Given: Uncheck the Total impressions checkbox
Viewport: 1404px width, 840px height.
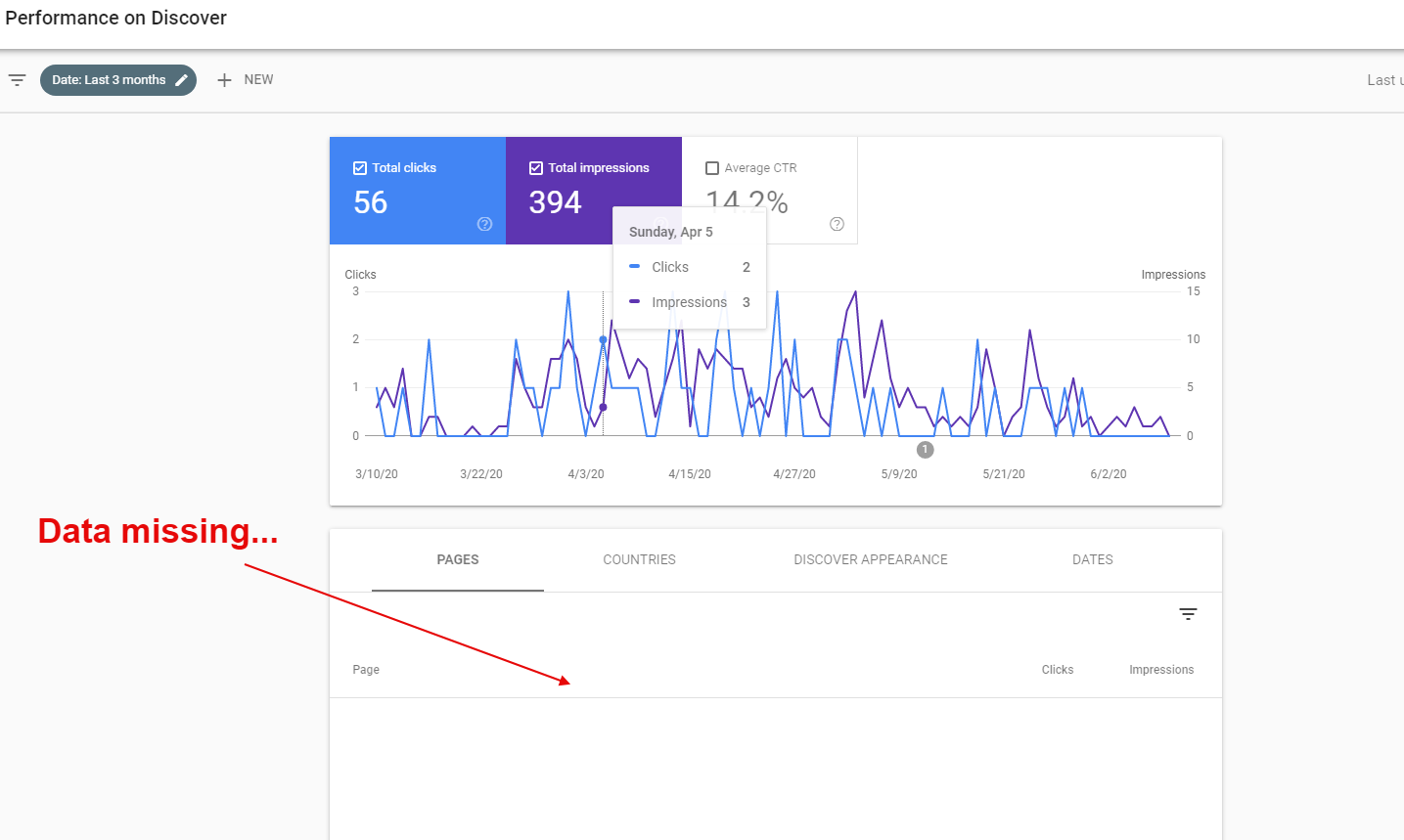Looking at the screenshot, I should coord(536,168).
